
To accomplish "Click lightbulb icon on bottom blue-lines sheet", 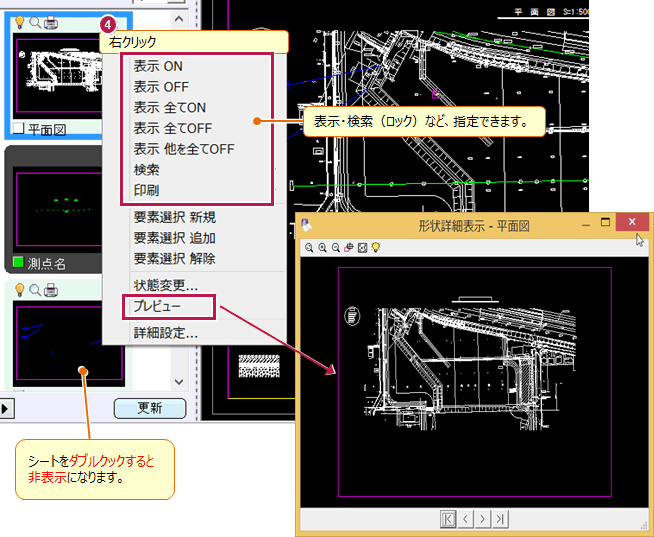I will coord(19,289).
